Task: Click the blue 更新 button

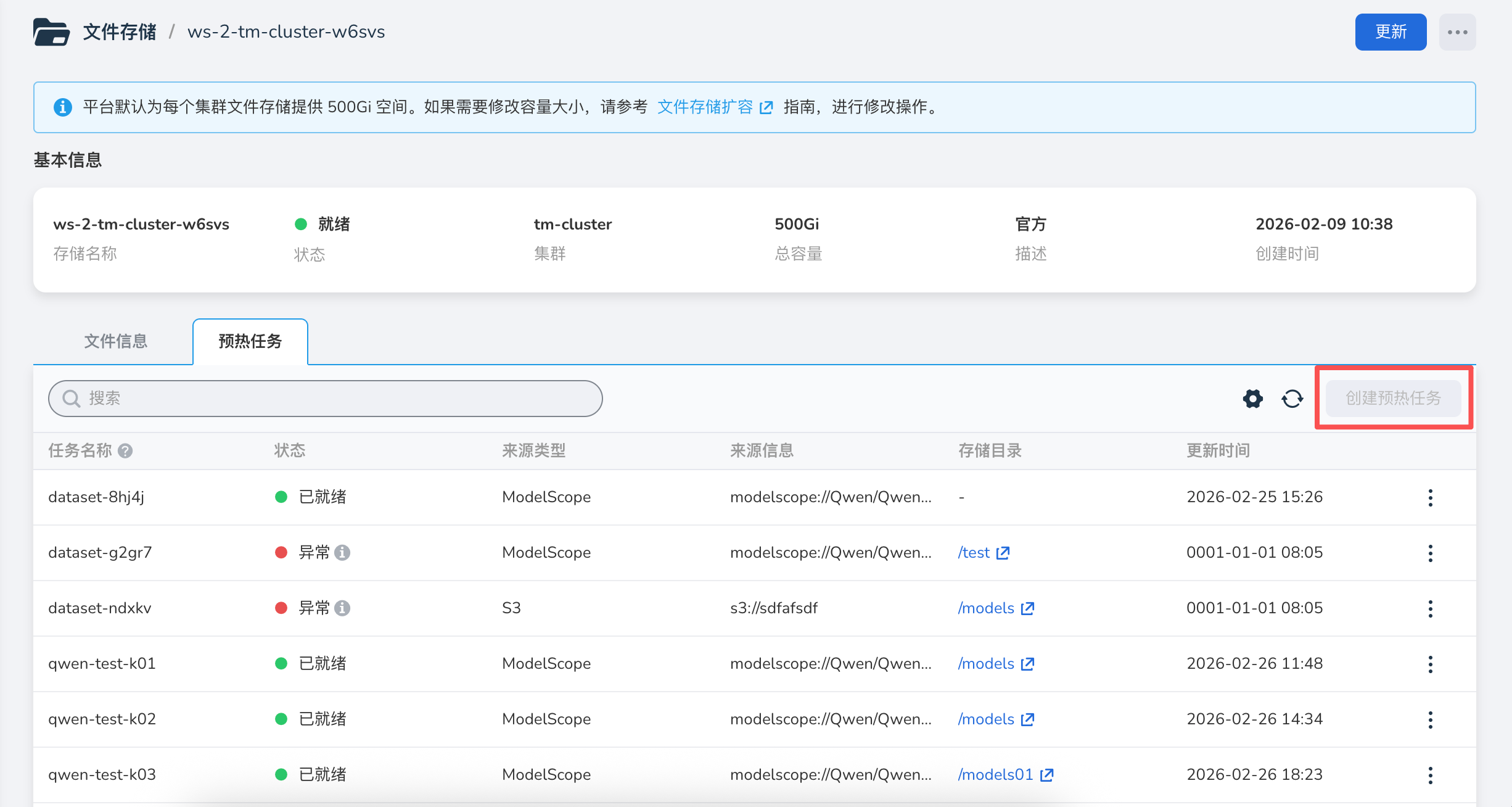Action: 1391,32
